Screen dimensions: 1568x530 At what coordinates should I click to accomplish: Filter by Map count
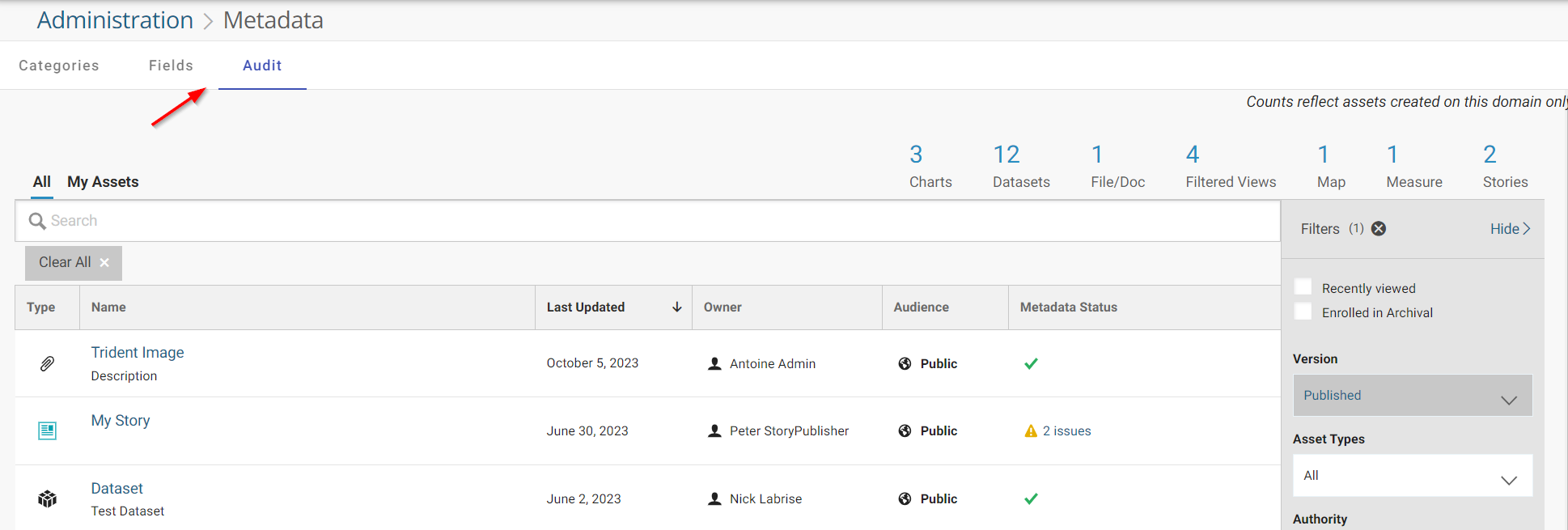coord(1331,167)
